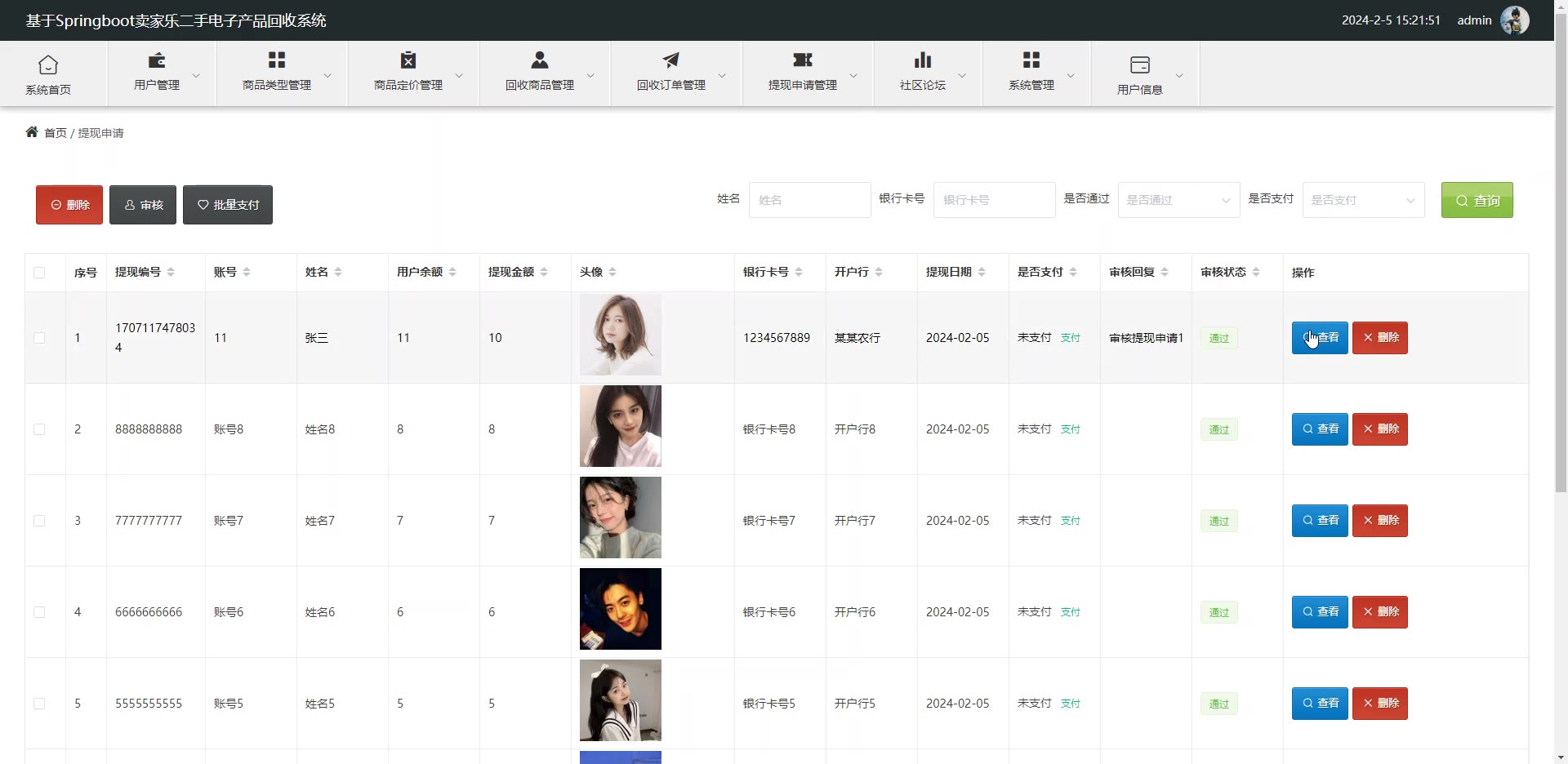Screen dimensions: 1568x764
Task: Open 提现申请管理 ticket icon
Action: [803, 60]
